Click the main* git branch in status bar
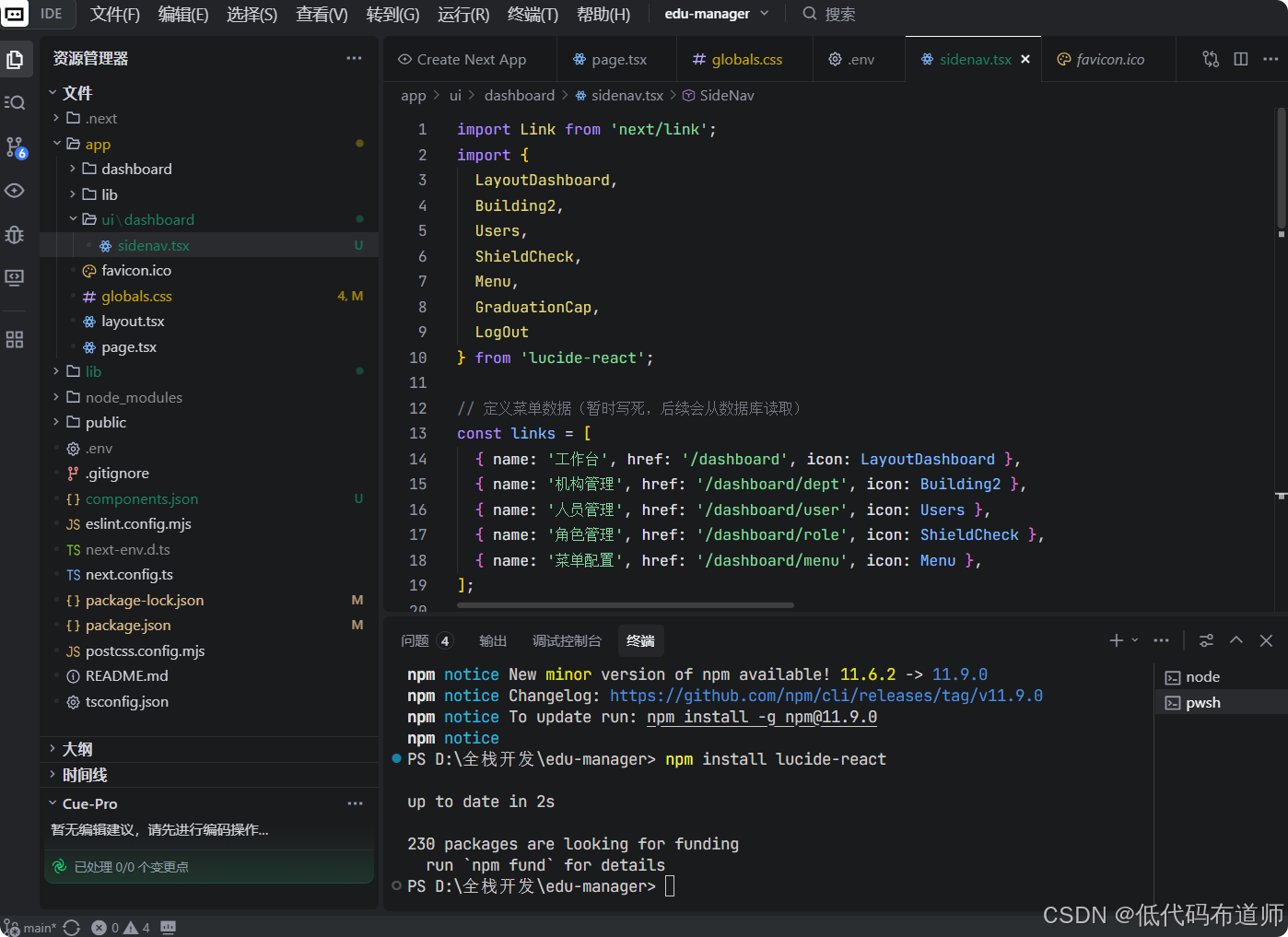 pyautogui.click(x=30, y=927)
